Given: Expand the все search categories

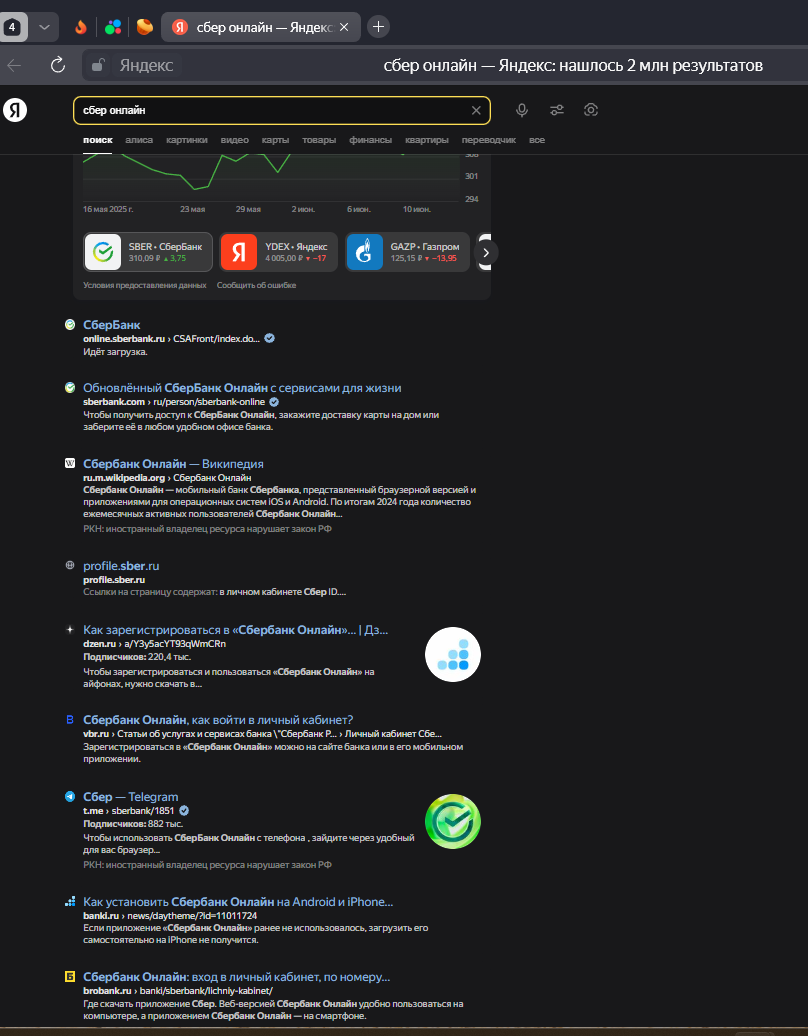Looking at the screenshot, I should pos(537,140).
